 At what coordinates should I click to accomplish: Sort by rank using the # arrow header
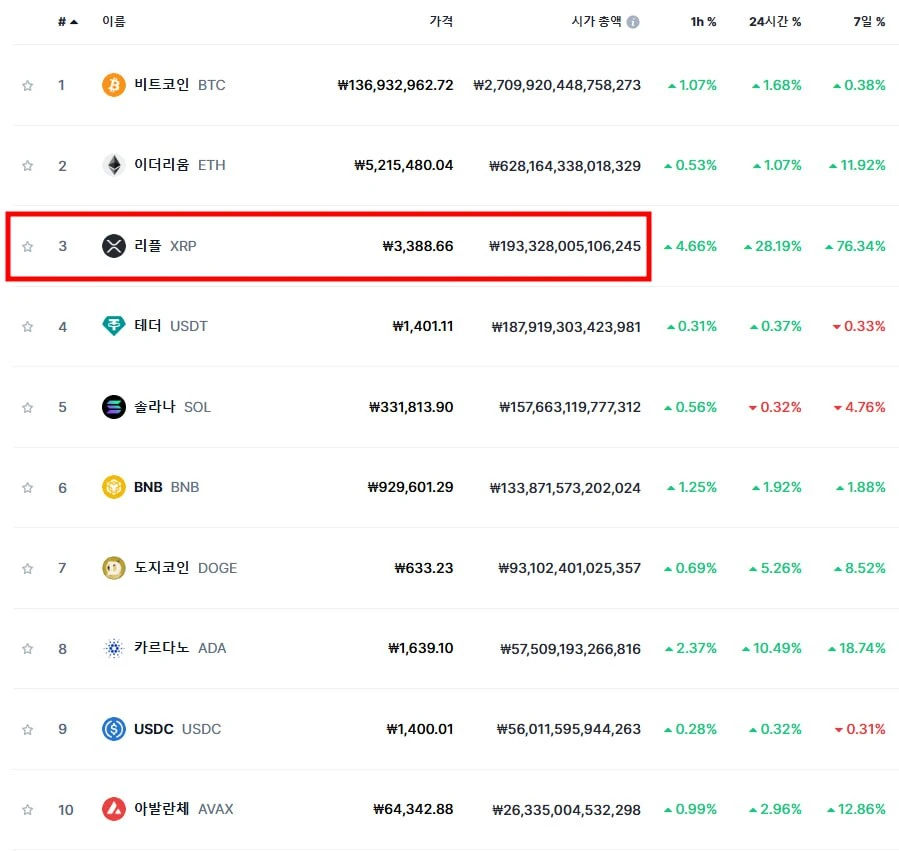pos(68,22)
